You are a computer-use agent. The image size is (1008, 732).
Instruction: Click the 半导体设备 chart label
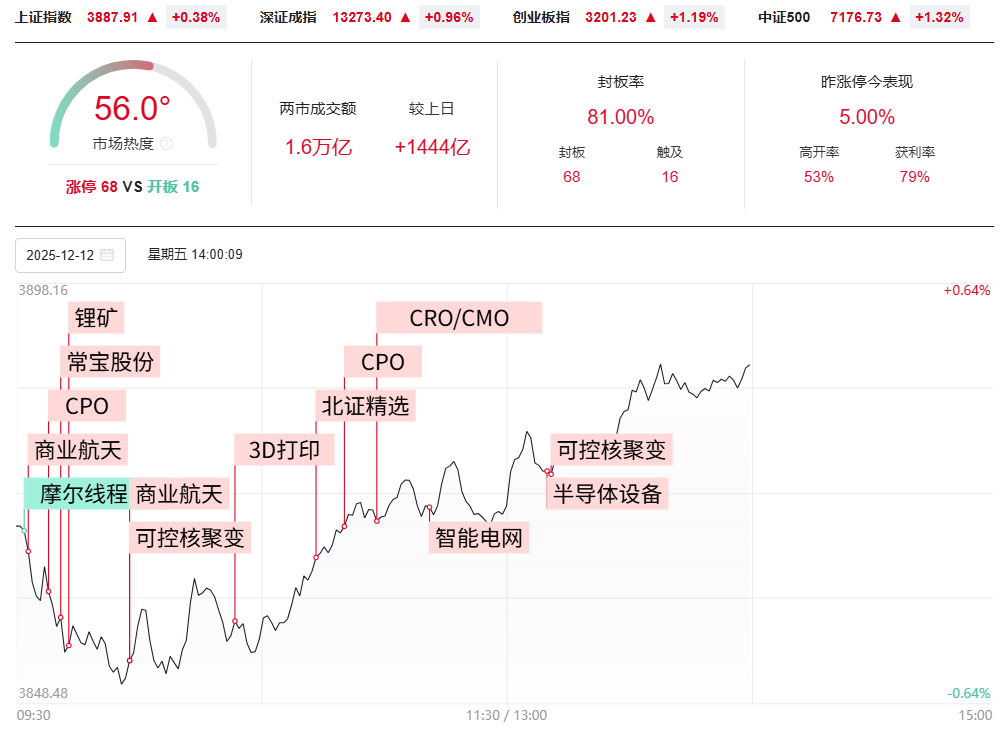click(607, 493)
